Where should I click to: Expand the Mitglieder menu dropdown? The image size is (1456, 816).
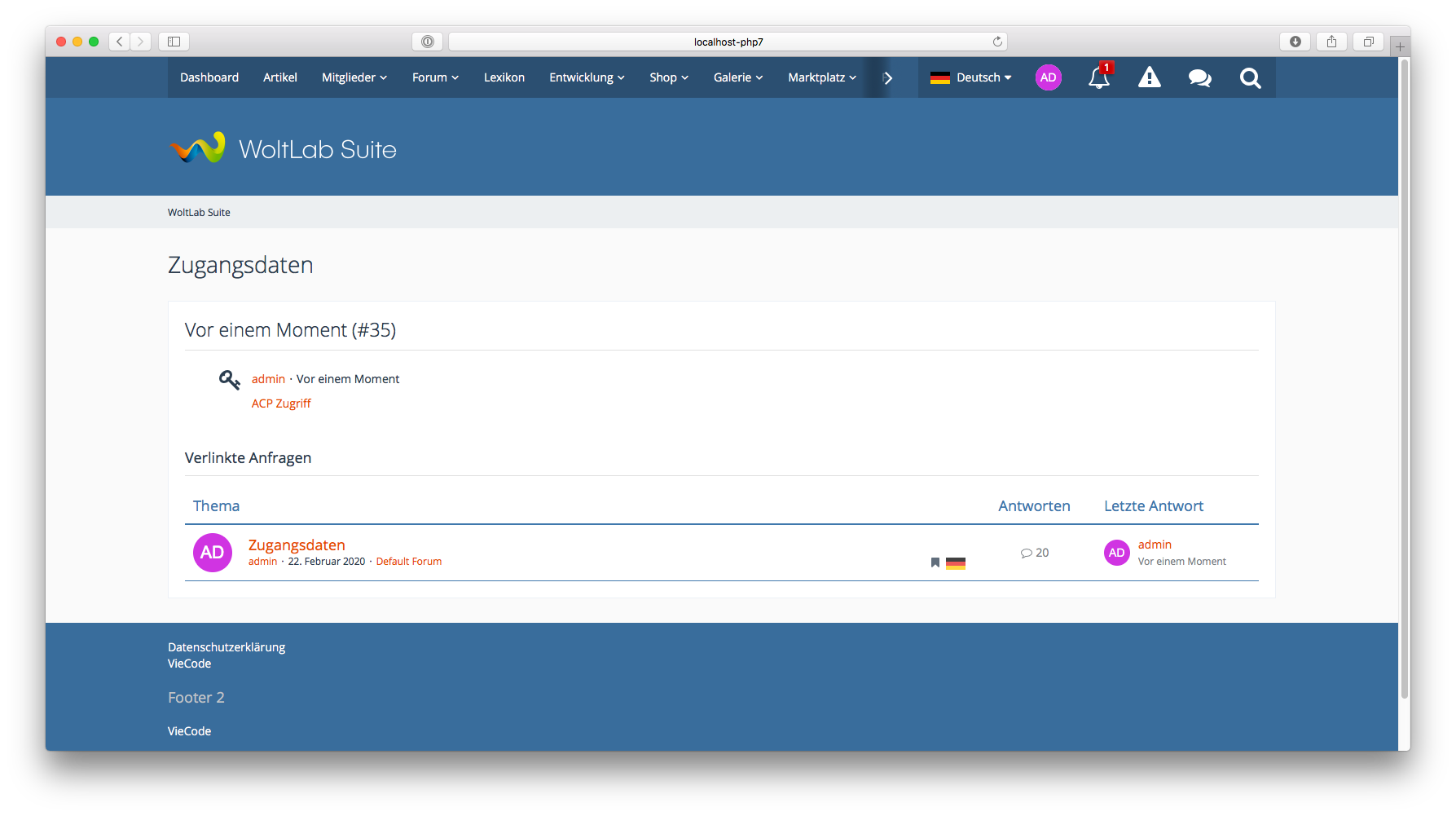coord(354,77)
